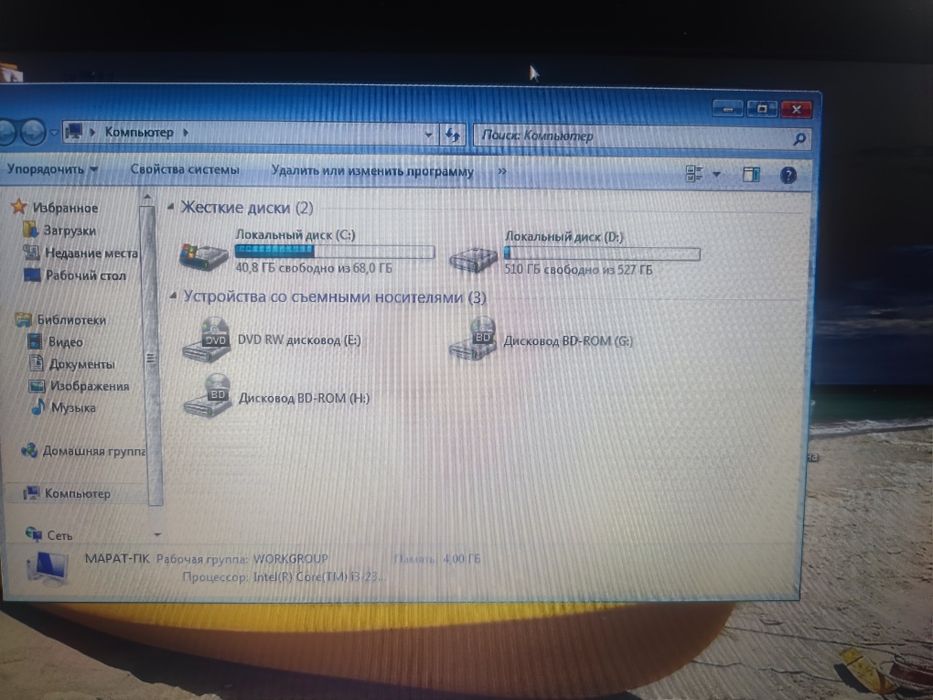Collapse the Устройства со съемными носителями group
The height and width of the screenshot is (700, 933).
pos(173,296)
